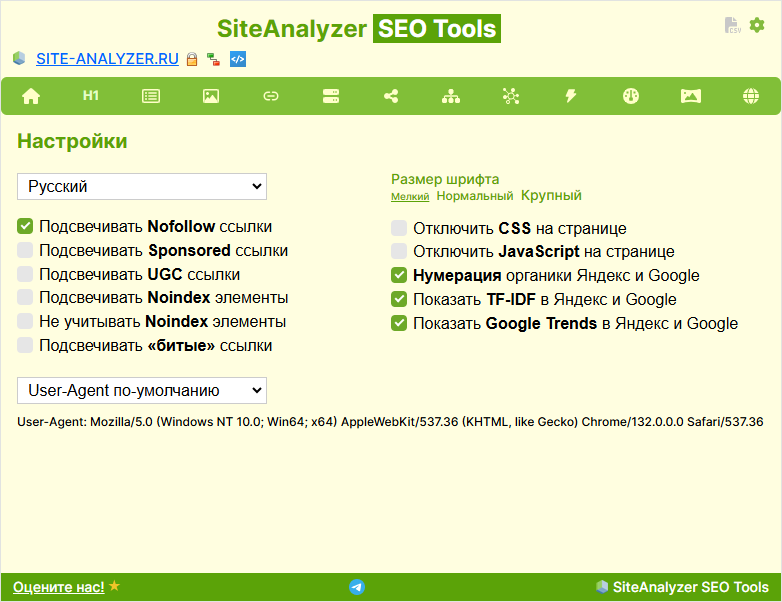Click the settings gear icon

click(757, 25)
